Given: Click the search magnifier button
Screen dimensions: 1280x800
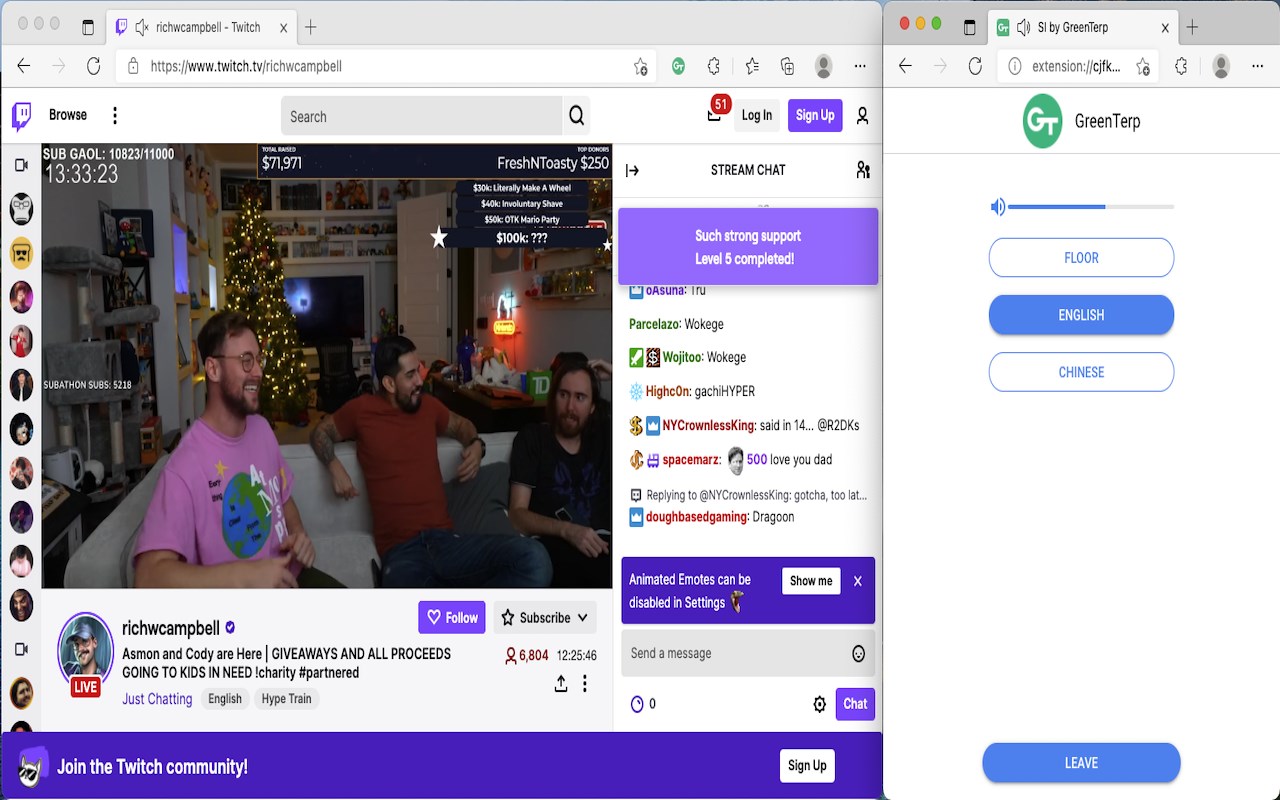Looking at the screenshot, I should 576,116.
